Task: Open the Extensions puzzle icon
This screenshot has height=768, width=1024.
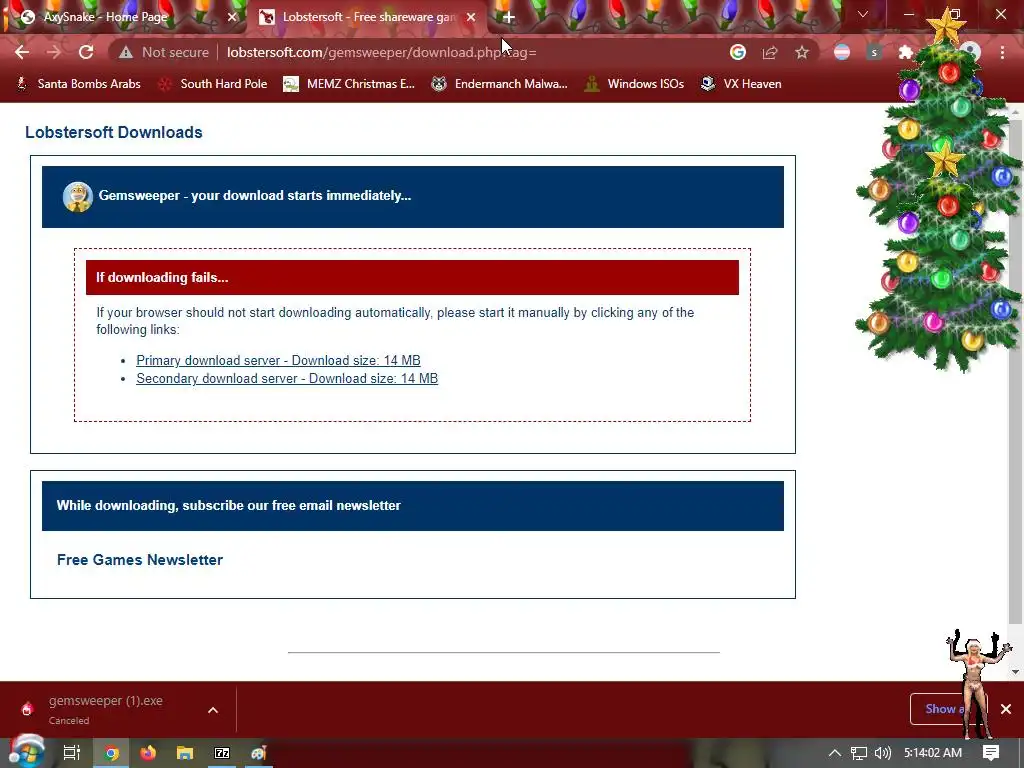Action: (905, 52)
